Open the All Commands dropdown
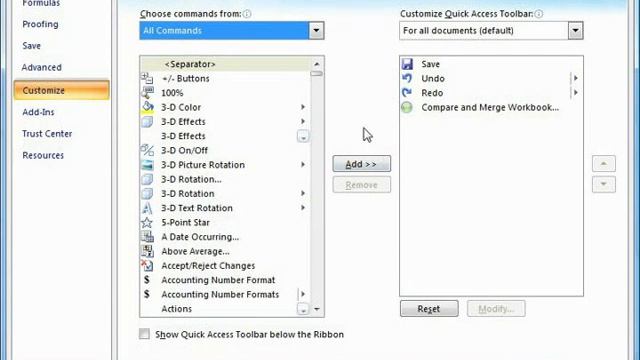This screenshot has width=640, height=360. 316,31
